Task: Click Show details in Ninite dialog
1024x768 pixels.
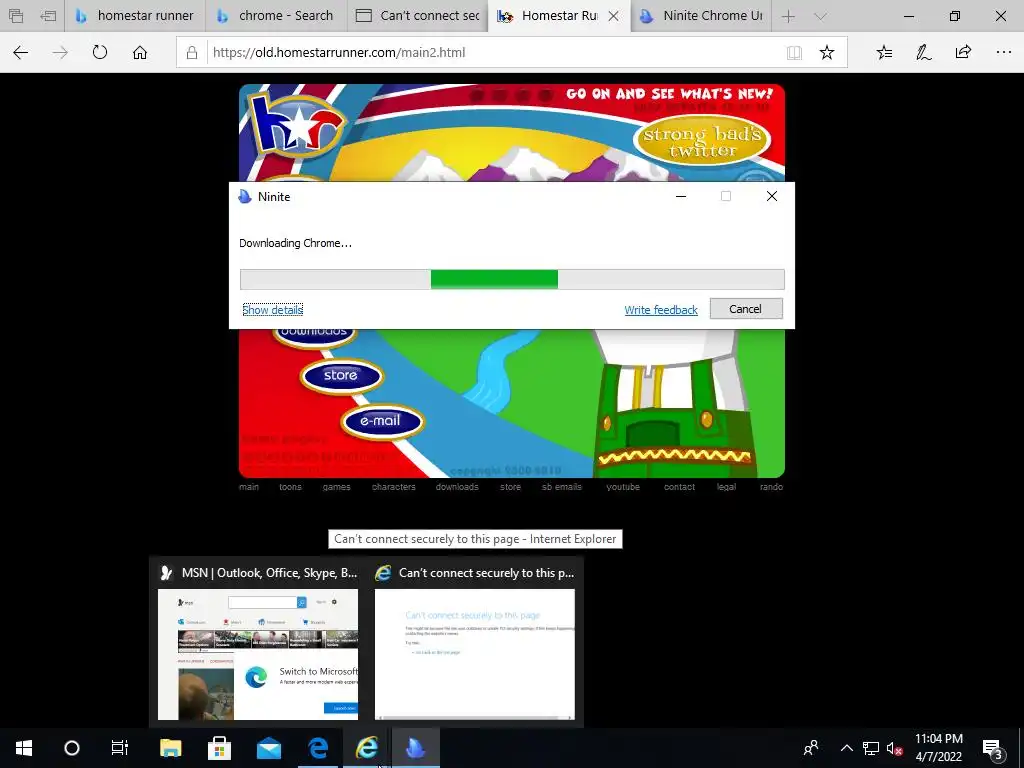Action: 272,310
